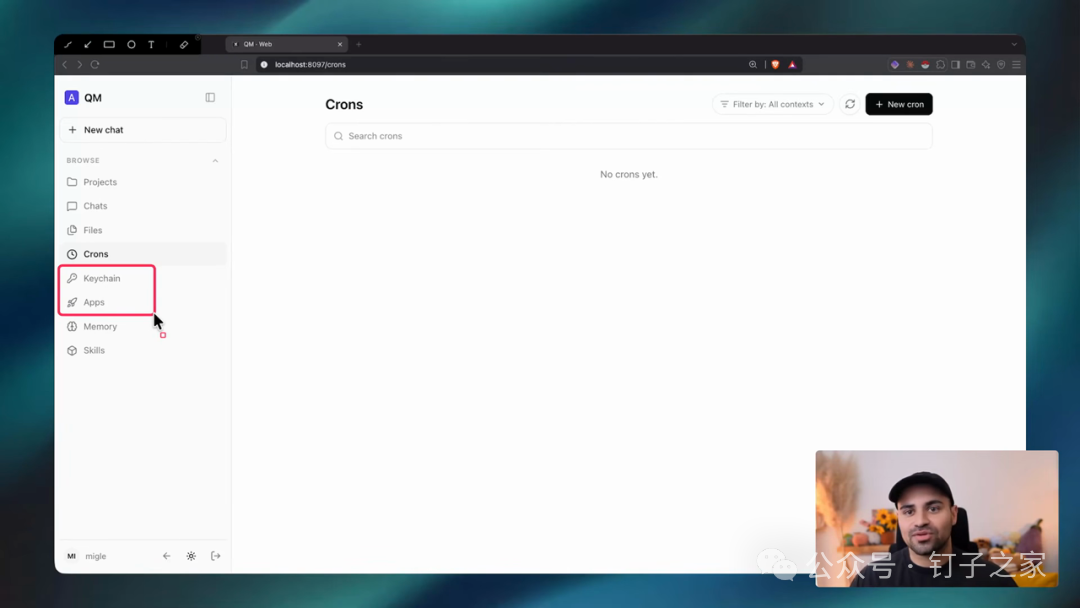1080x608 pixels.
Task: View site info icon in address bar
Action: click(x=264, y=65)
